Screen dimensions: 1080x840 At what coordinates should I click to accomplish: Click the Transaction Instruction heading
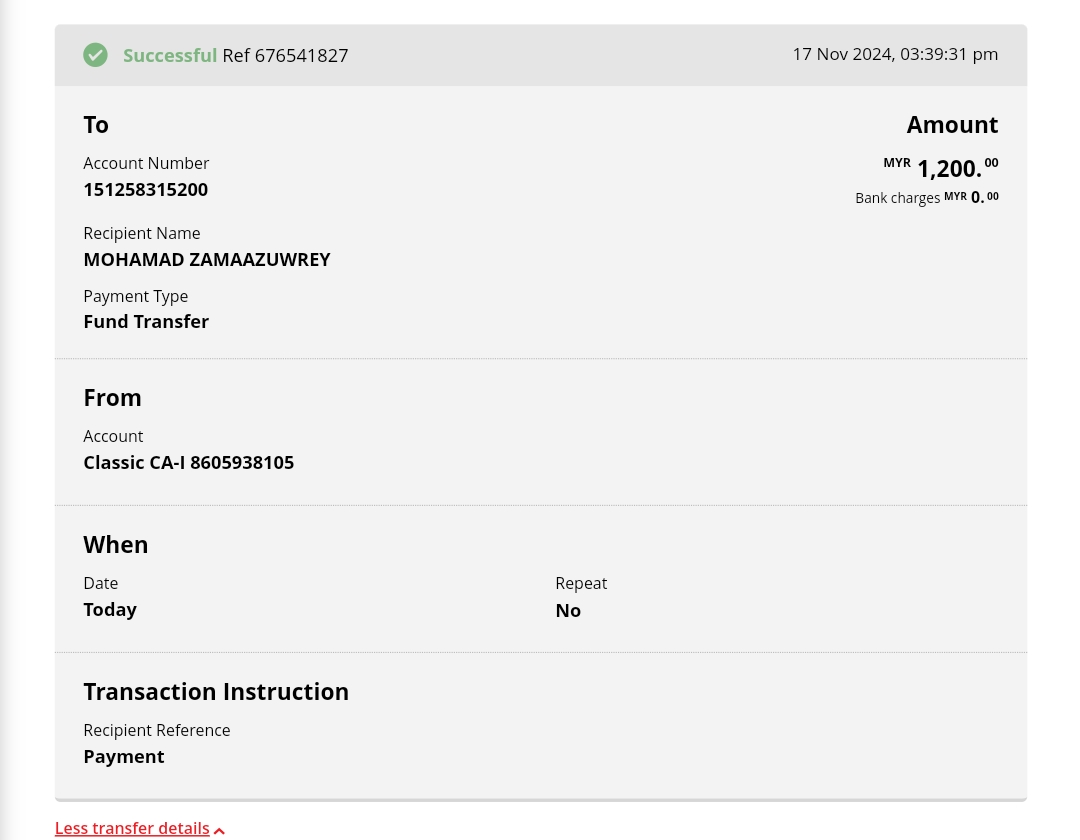tap(216, 691)
